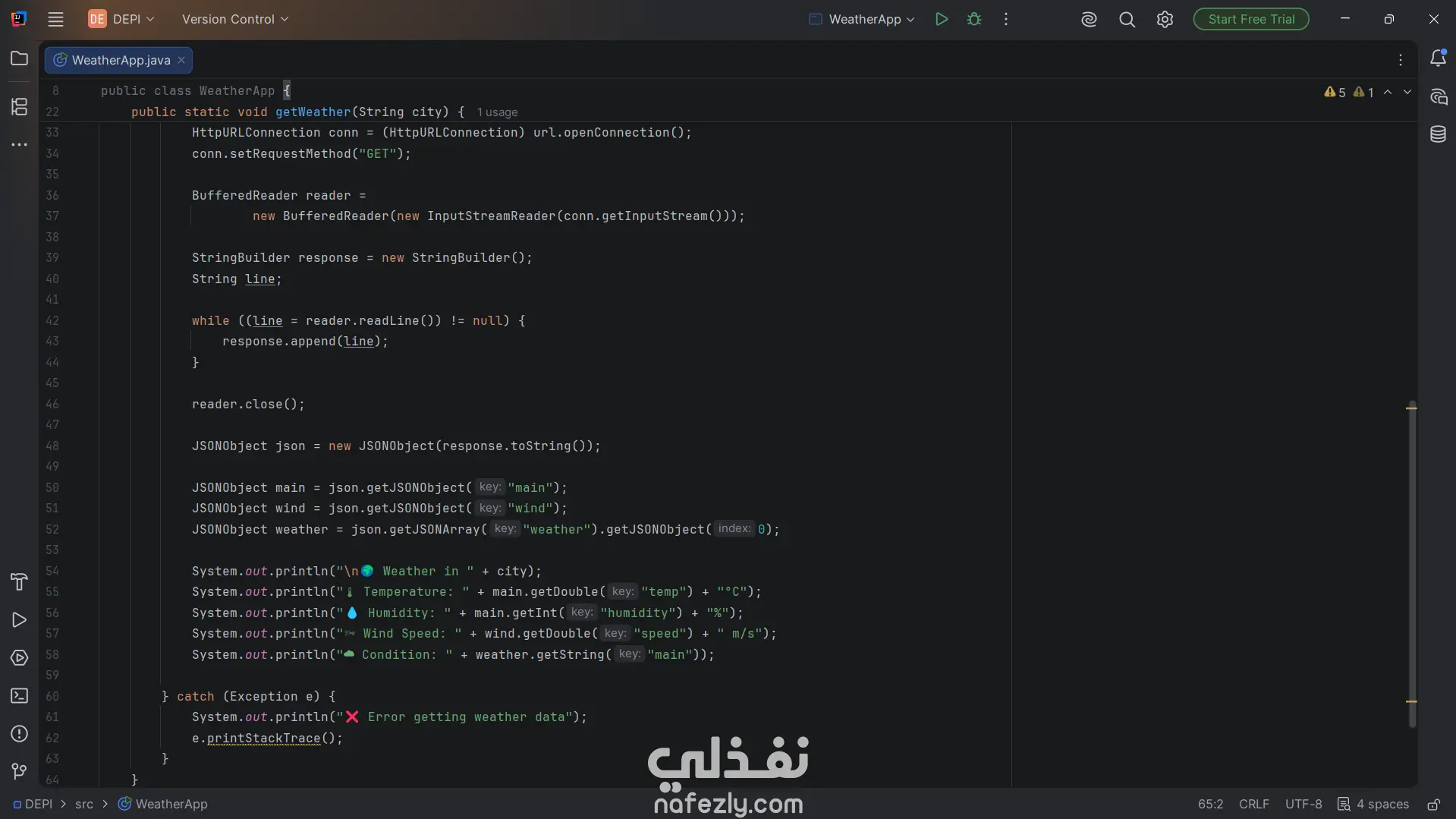Click the 'catch (Exception e)' line
Screen dimensions: 1456x819
coord(248,697)
